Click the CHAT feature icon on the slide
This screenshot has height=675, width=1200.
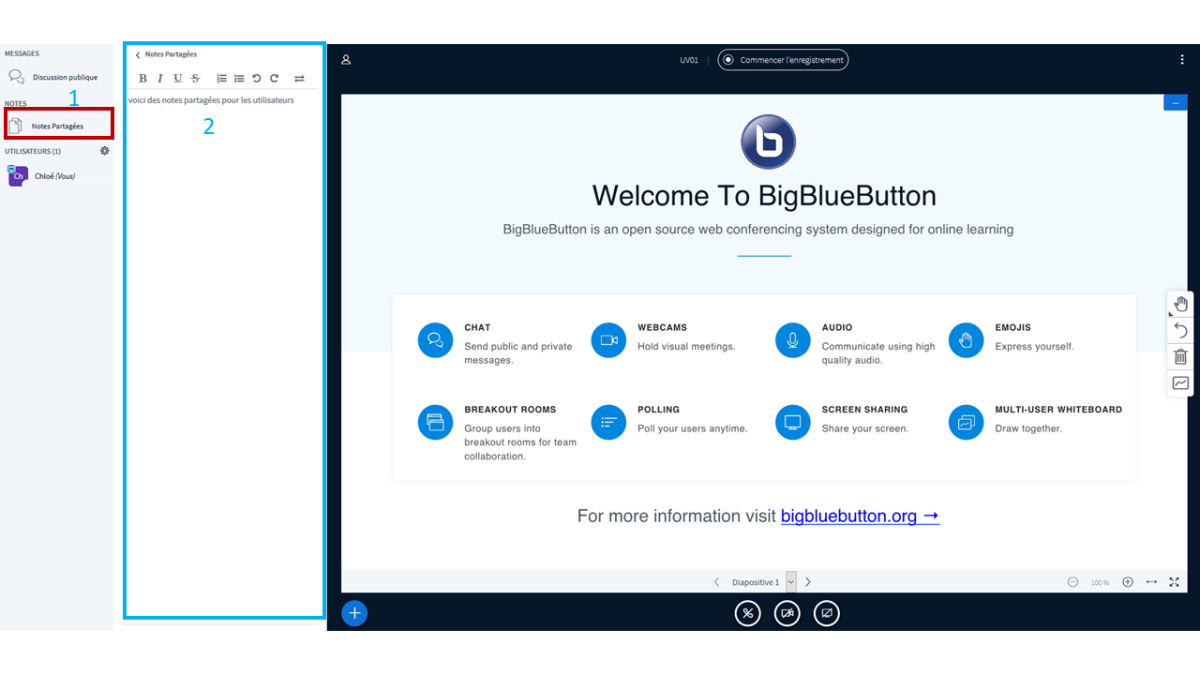point(435,340)
